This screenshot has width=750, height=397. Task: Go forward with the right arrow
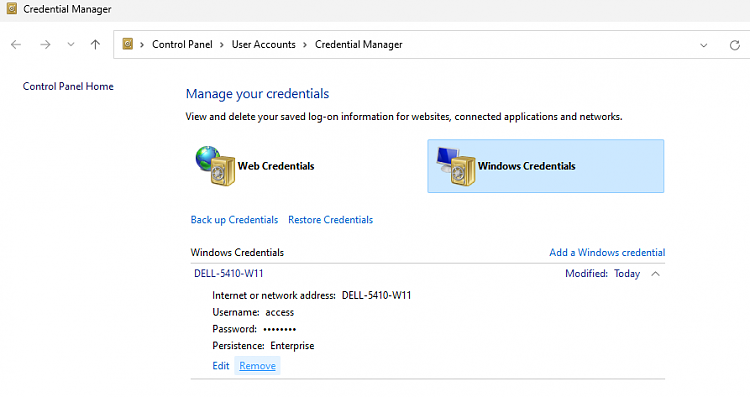coord(45,44)
